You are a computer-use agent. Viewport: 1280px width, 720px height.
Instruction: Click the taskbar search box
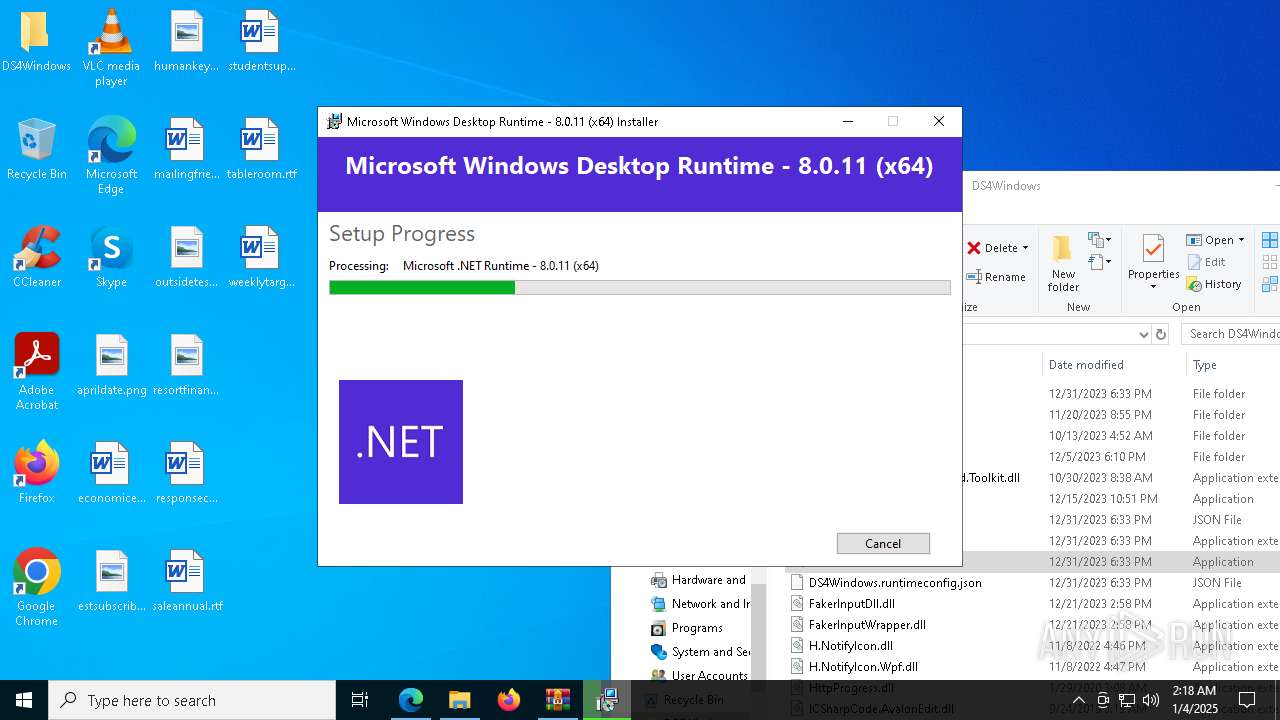pos(192,700)
